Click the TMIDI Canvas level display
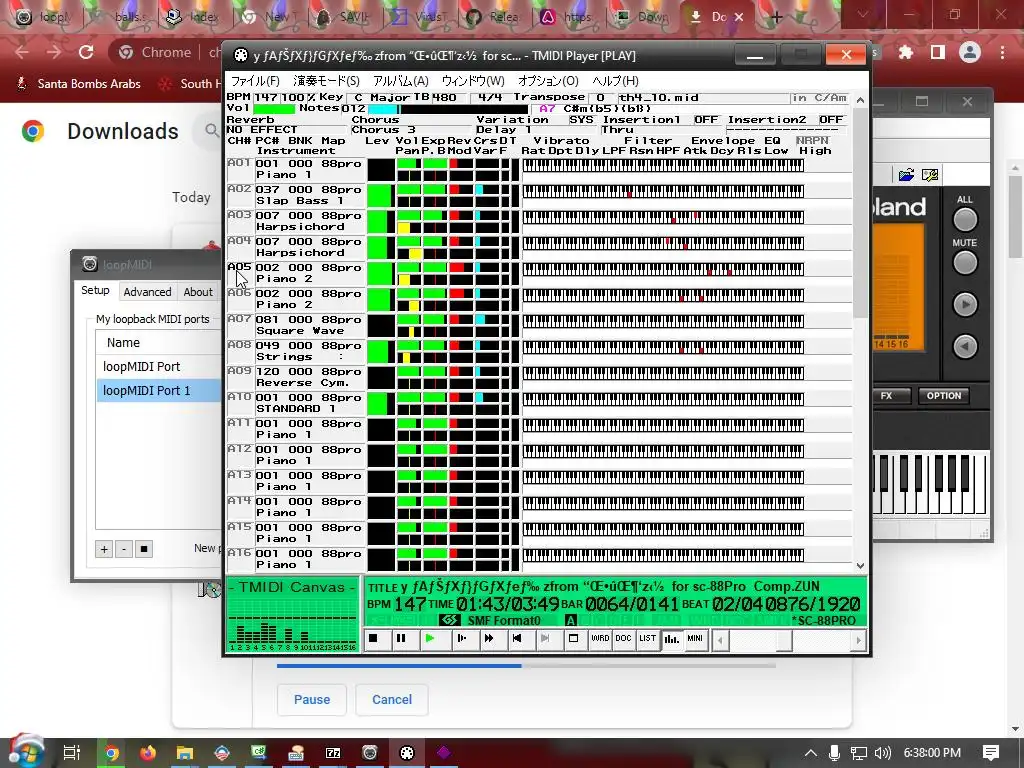This screenshot has height=768, width=1024. click(x=293, y=615)
